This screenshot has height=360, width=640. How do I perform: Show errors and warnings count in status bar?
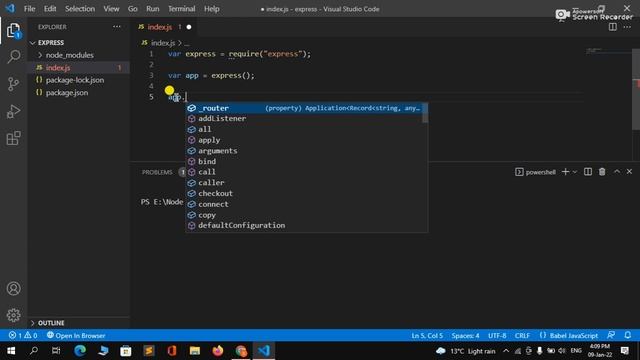pos(23,336)
